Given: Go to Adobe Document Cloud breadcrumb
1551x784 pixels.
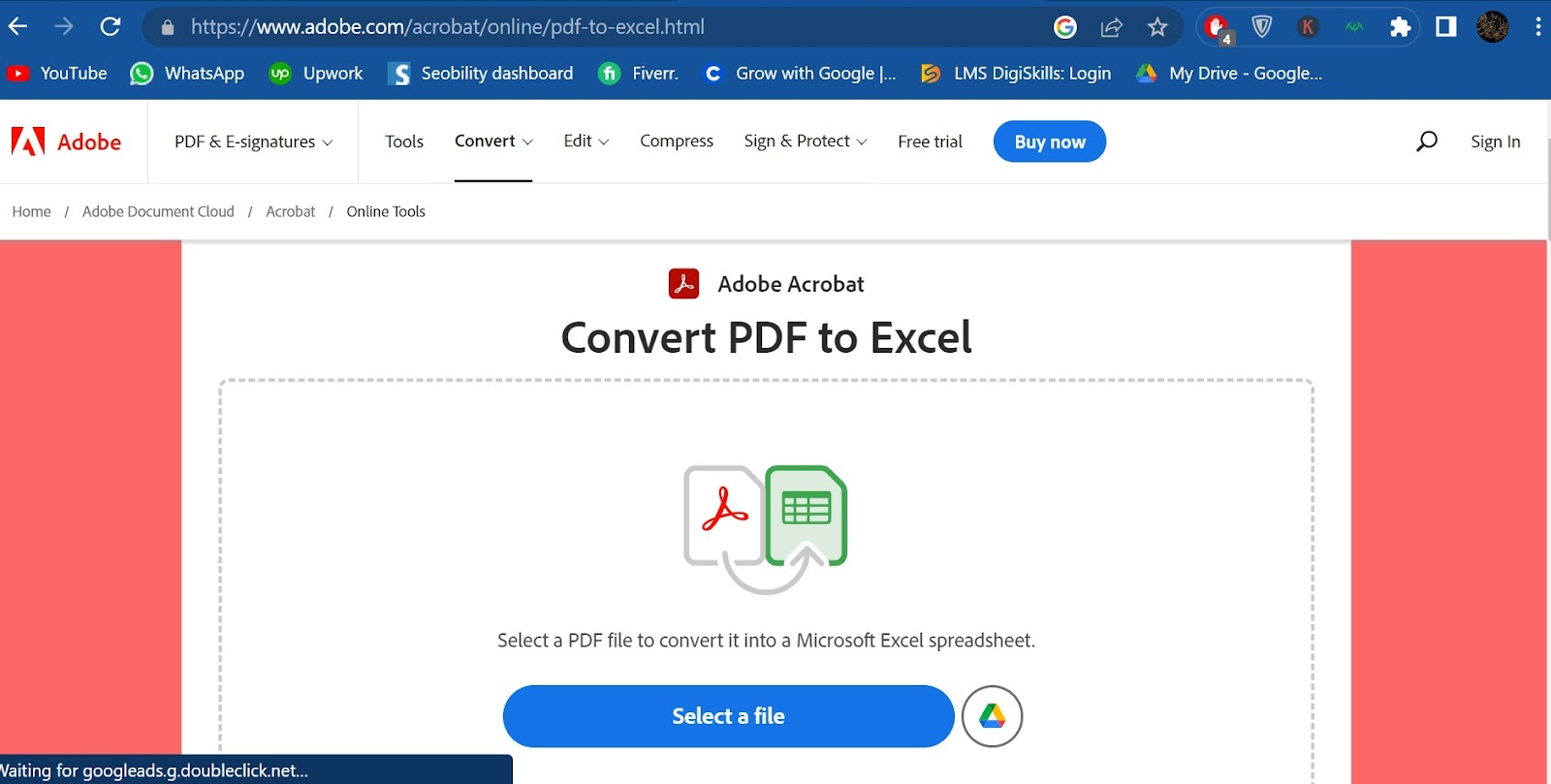Looking at the screenshot, I should pos(158,211).
